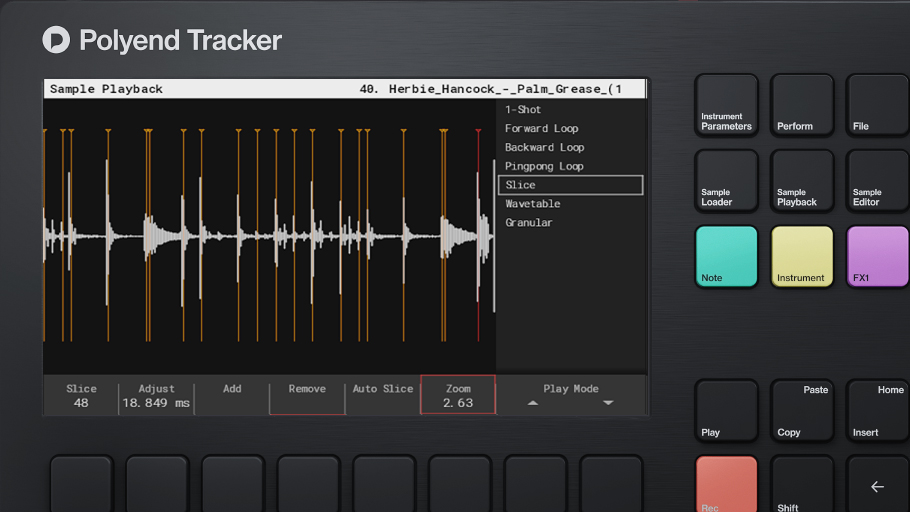Hit the red Rec button
This screenshot has width=910, height=512.
726,484
